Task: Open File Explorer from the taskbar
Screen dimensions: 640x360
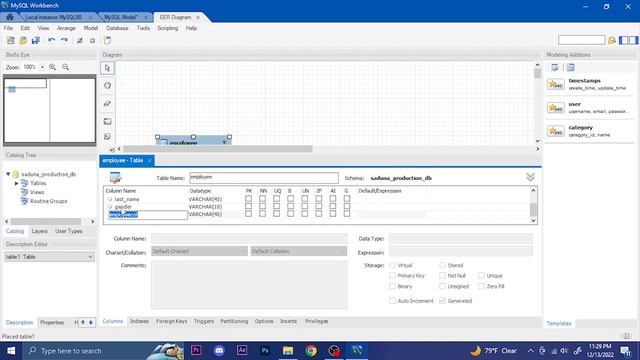Action: [288, 351]
